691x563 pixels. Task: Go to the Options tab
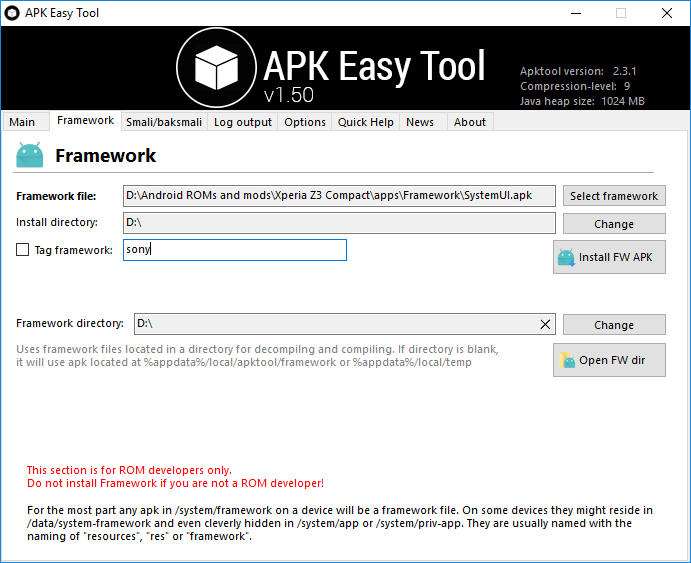pos(305,122)
